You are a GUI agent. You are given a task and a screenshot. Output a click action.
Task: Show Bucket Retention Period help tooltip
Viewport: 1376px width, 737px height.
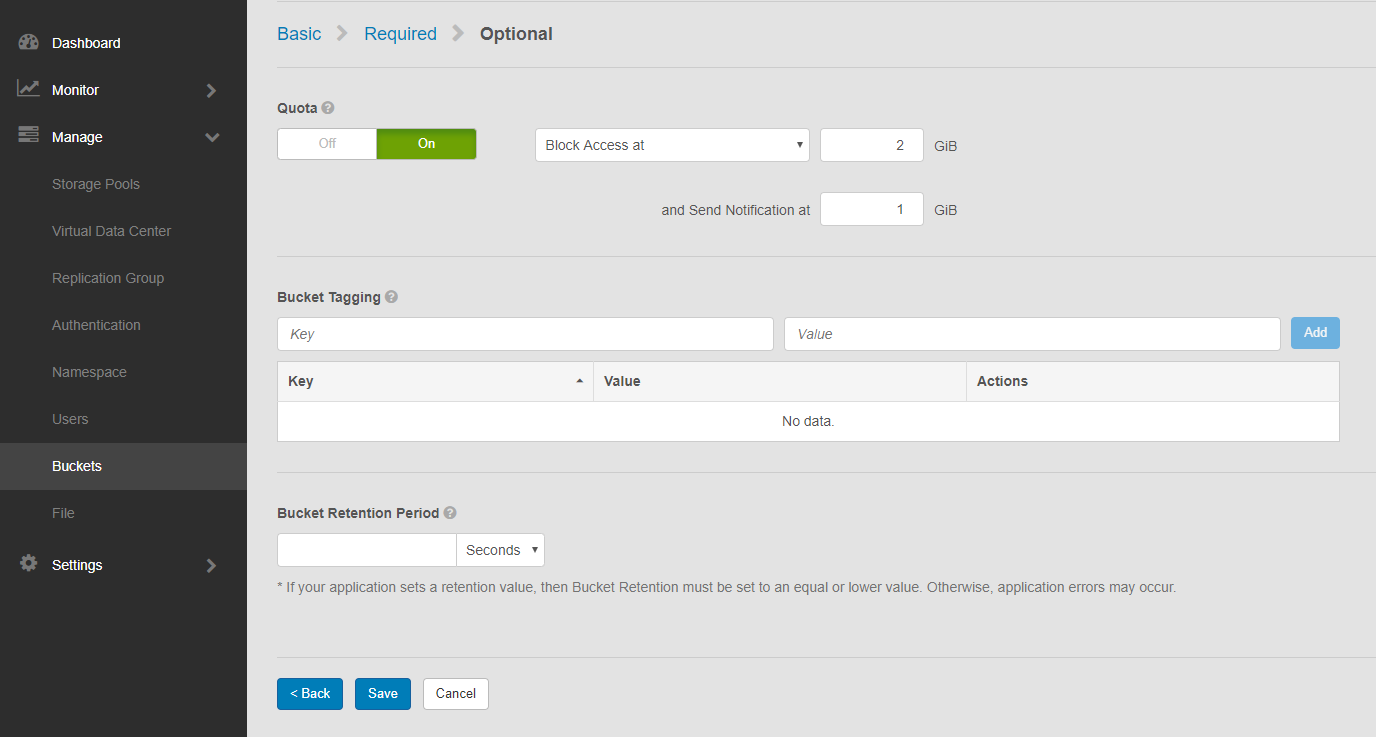pos(450,513)
